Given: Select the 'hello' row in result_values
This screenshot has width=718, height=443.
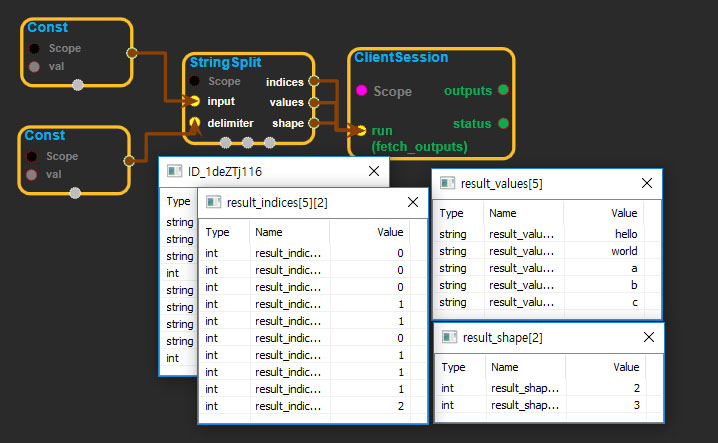Looking at the screenshot, I should (540, 234).
